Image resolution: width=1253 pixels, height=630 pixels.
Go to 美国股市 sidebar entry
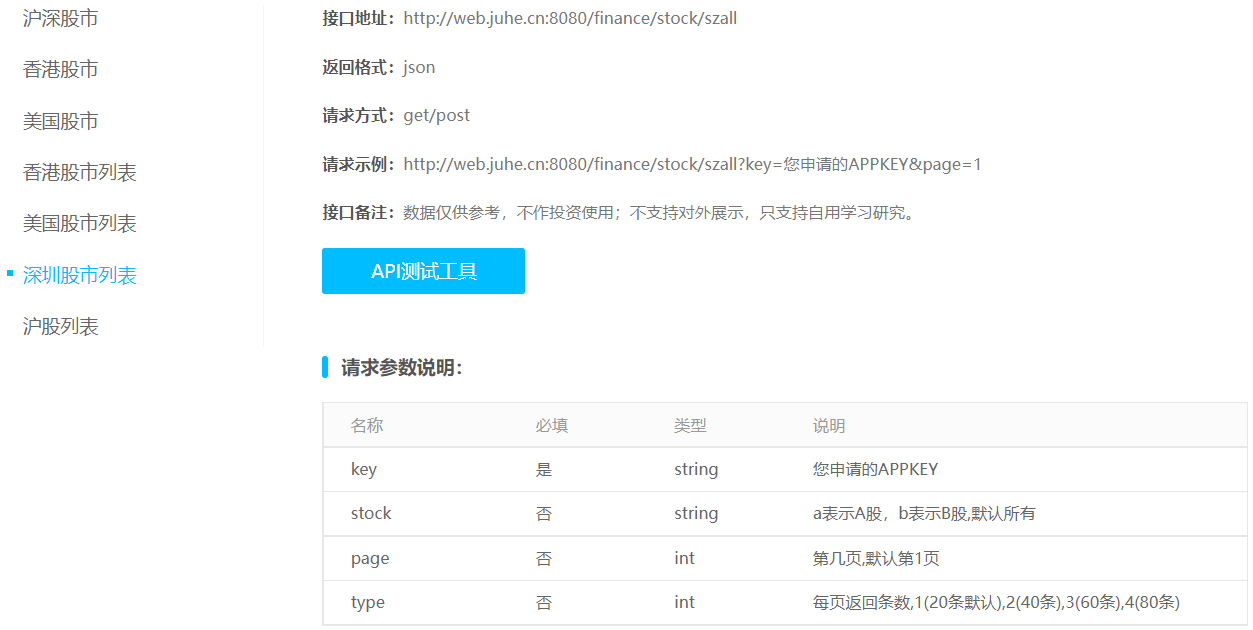tap(61, 121)
